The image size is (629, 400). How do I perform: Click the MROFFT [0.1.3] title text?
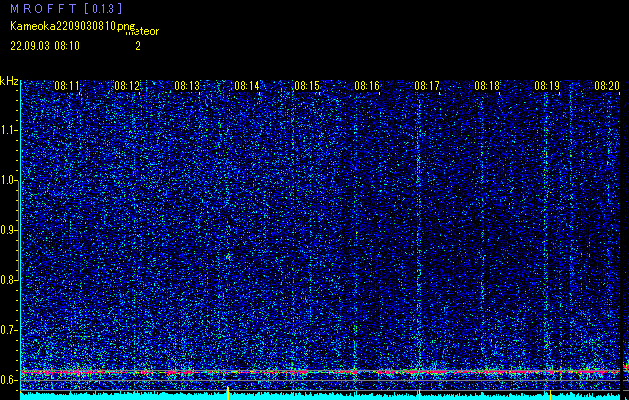(66, 8)
